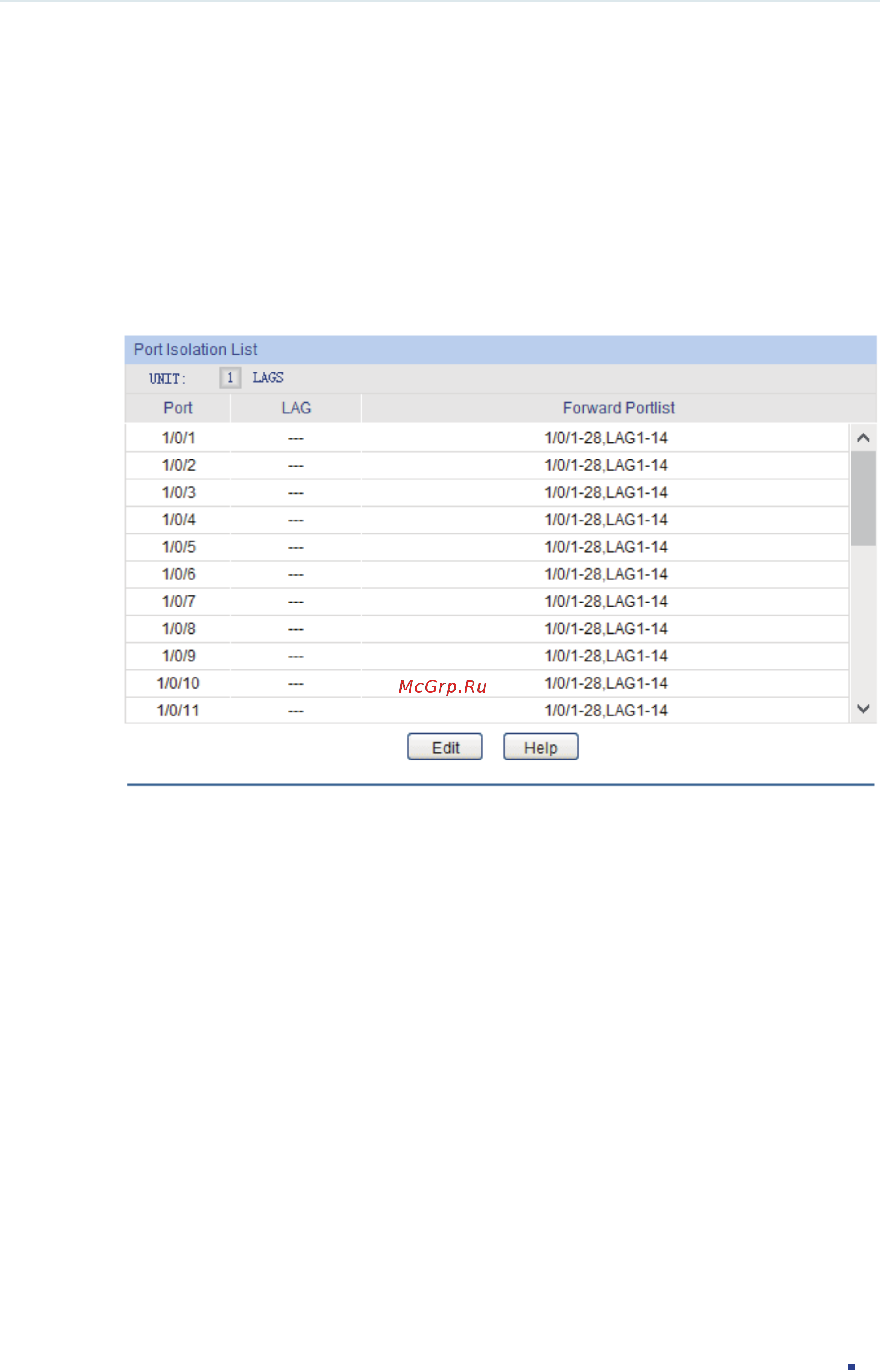
Task: Select port 1/0/4 row
Action: point(487,520)
